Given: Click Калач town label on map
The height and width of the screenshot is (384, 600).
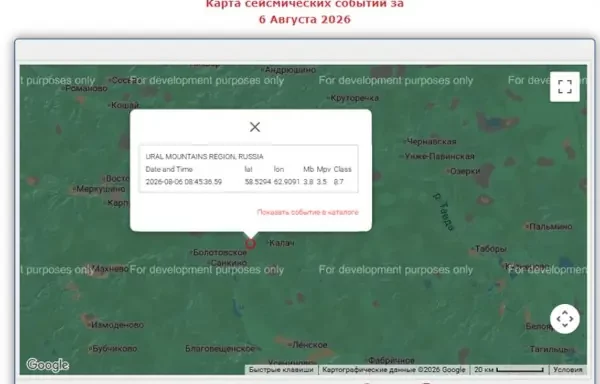Looking at the screenshot, I should [282, 243].
